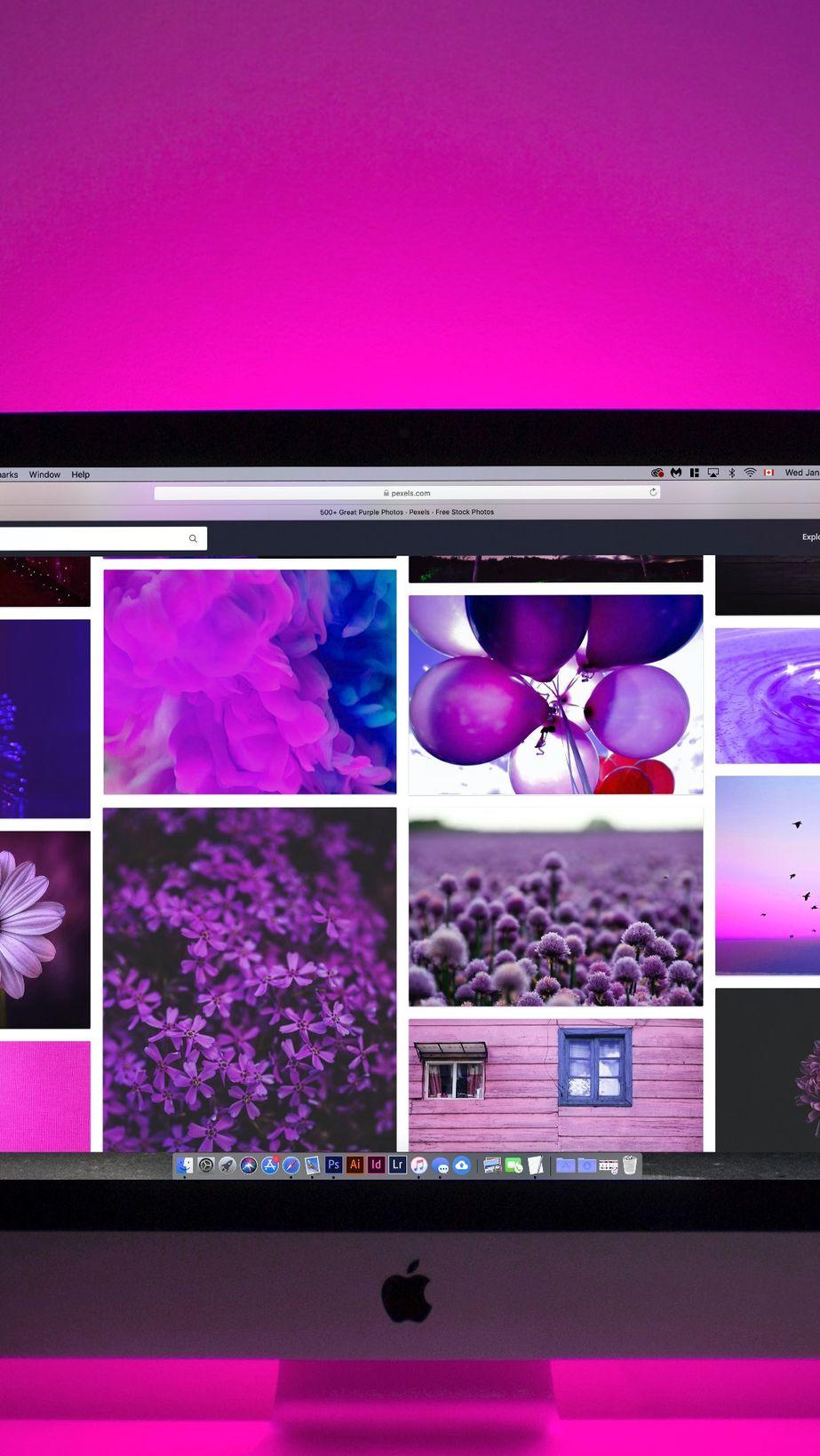The image size is (820, 1456).
Task: Click the Canadian flag input source icon
Action: 769,473
